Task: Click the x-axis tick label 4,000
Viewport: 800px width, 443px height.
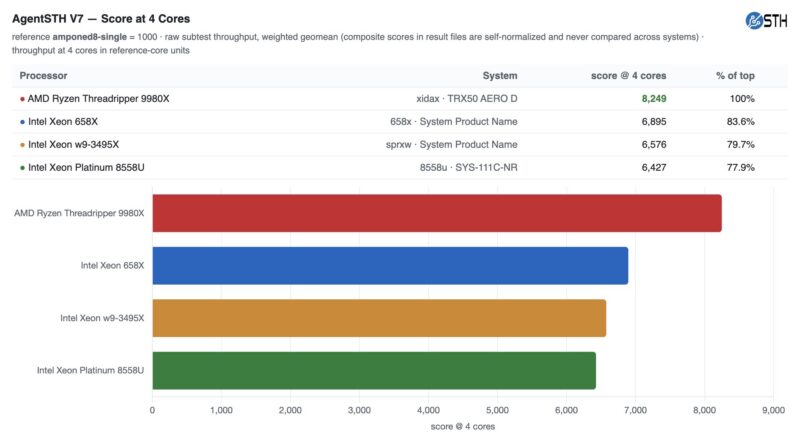Action: [428, 410]
